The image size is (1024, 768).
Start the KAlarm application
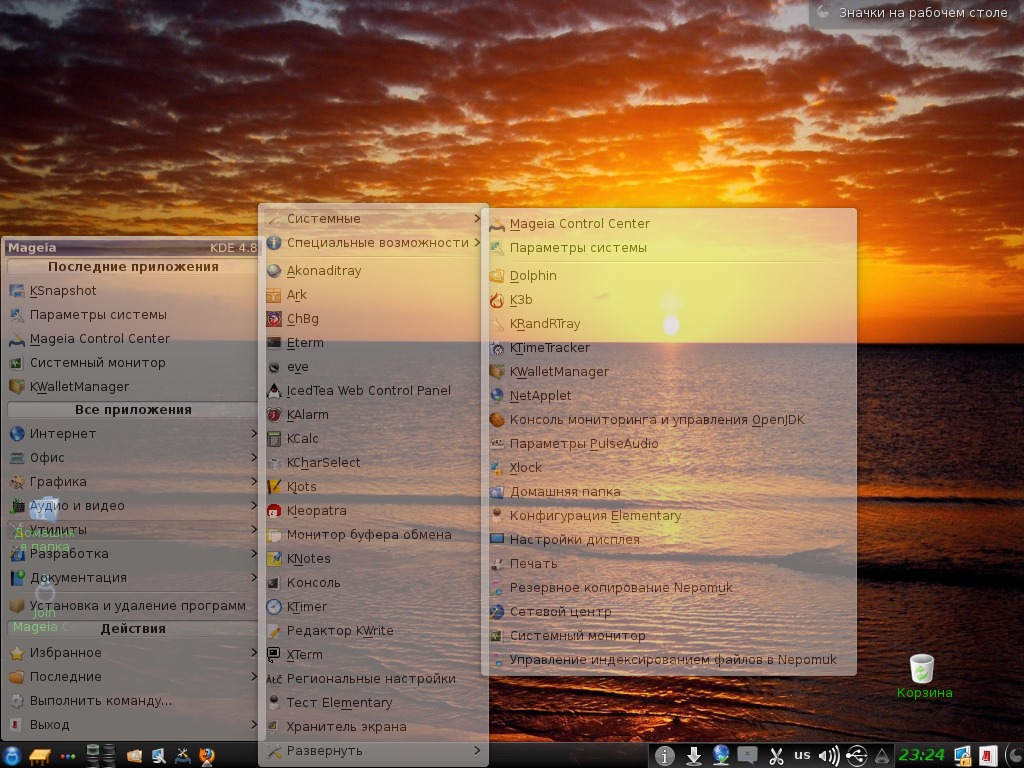(x=374, y=415)
